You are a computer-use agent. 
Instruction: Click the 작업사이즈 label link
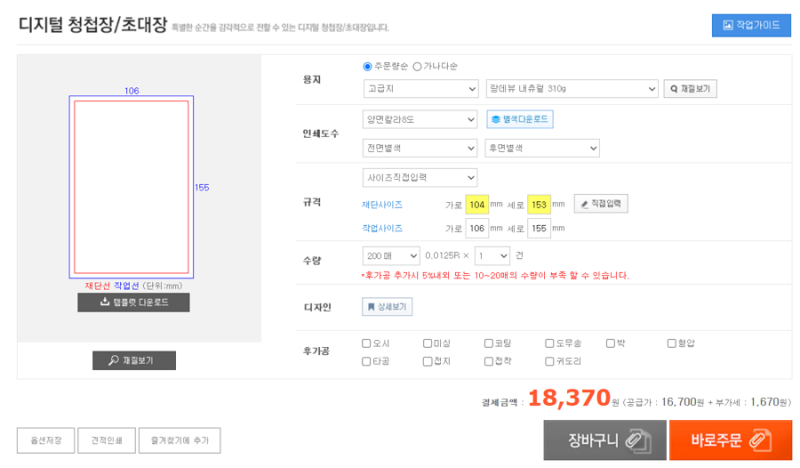[382, 228]
